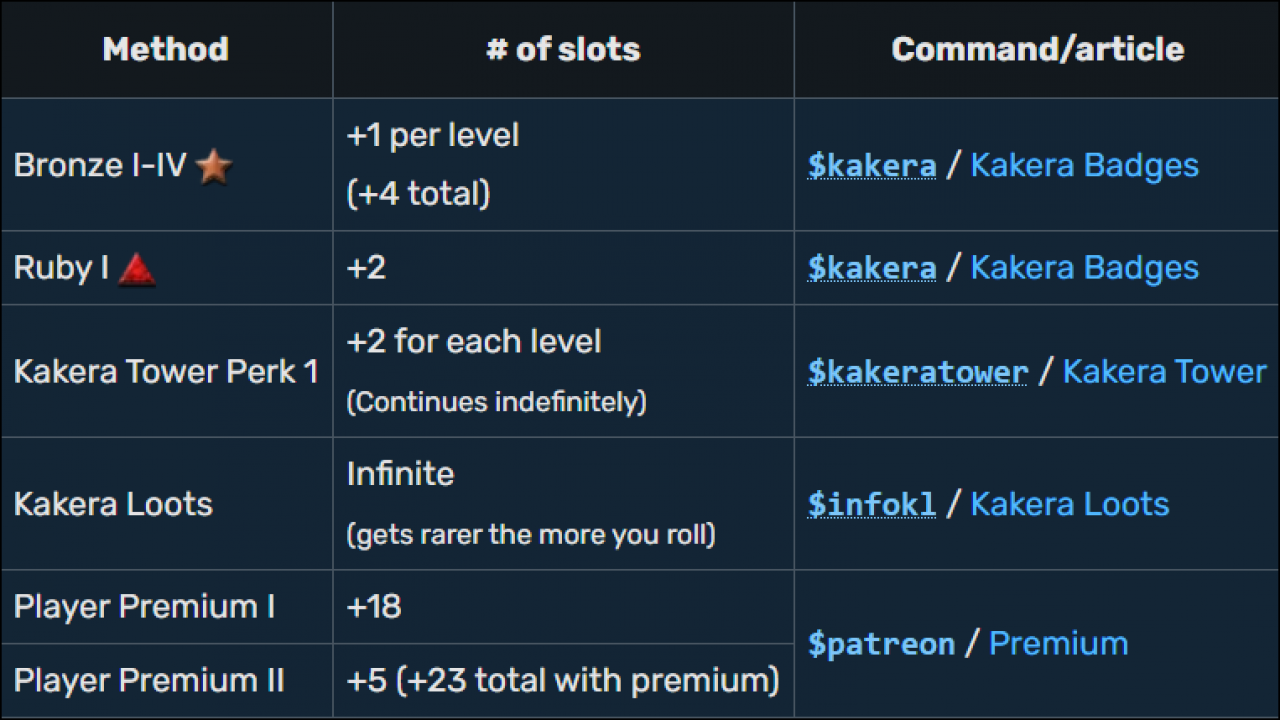Viewport: 1280px width, 720px height.
Task: Open Kakera Badges link in Bronze row
Action: tap(1084, 166)
